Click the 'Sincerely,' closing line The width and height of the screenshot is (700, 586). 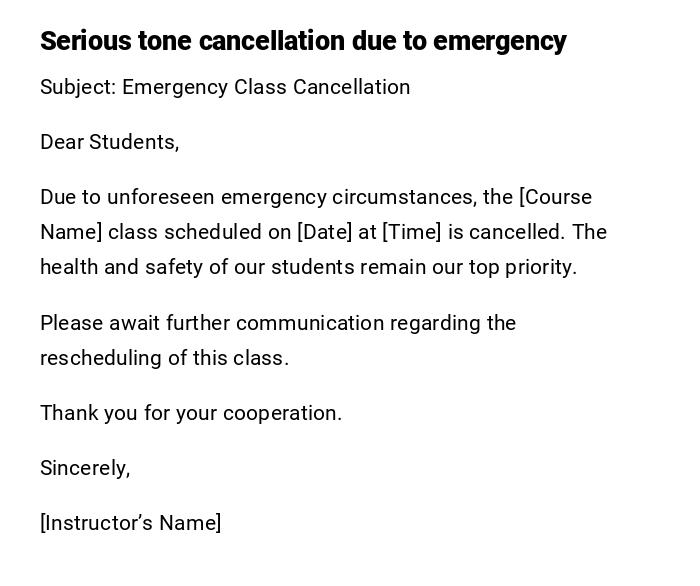point(85,468)
